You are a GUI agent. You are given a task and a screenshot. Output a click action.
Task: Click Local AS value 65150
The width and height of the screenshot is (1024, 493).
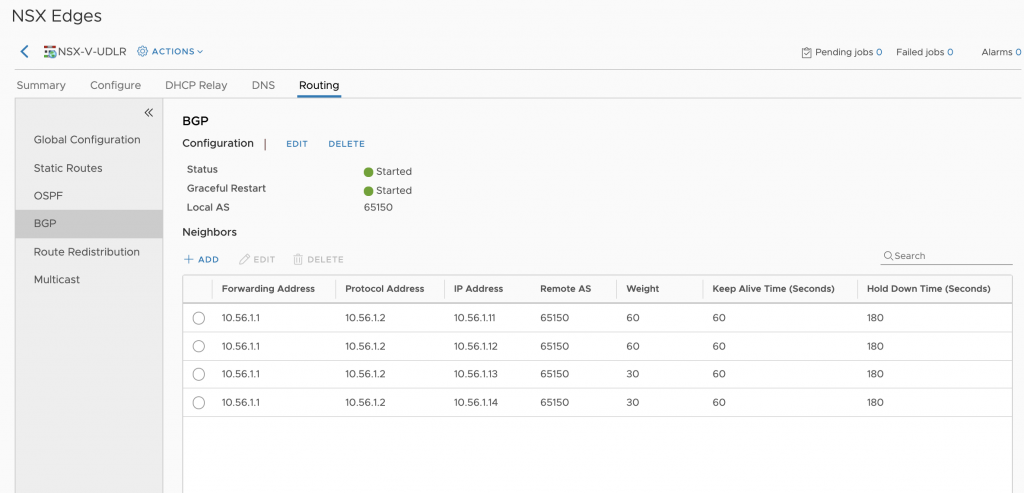[378, 208]
